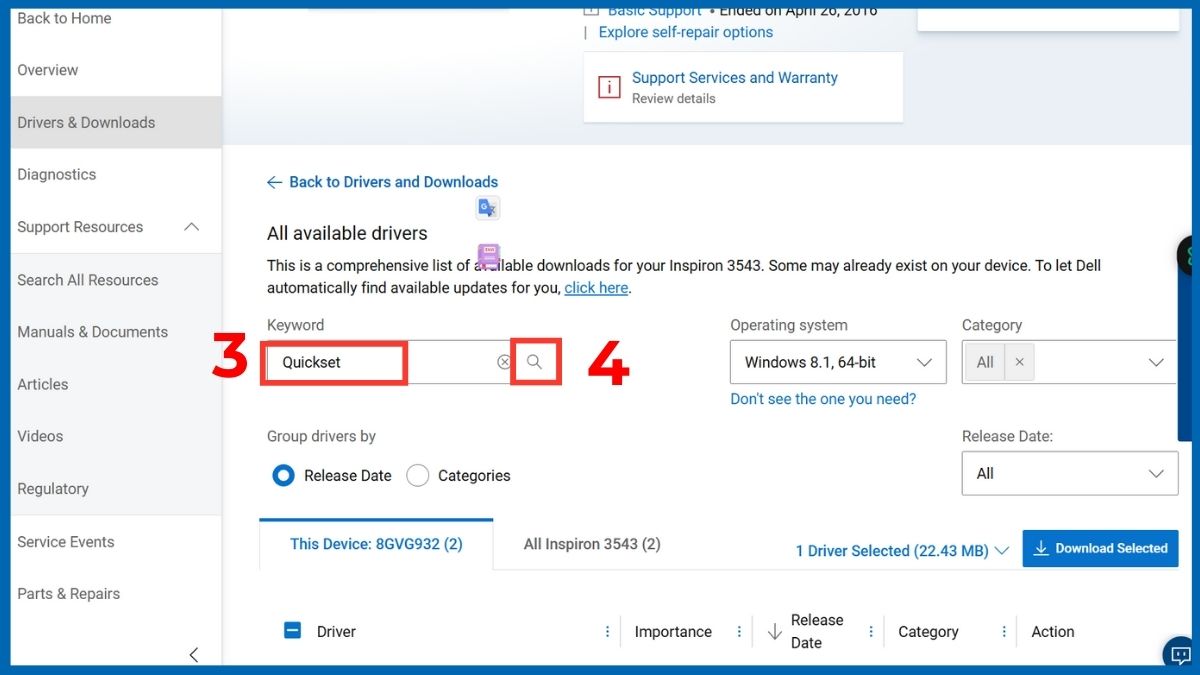This screenshot has height=675, width=1200.
Task: Open Overview in the sidebar
Action: [x=47, y=70]
